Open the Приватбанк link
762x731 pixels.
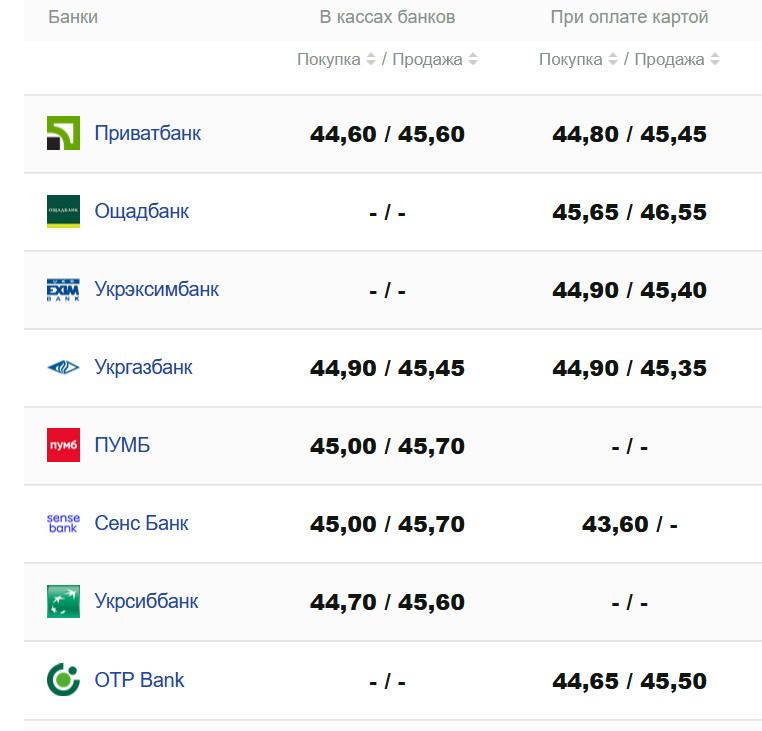coord(147,133)
